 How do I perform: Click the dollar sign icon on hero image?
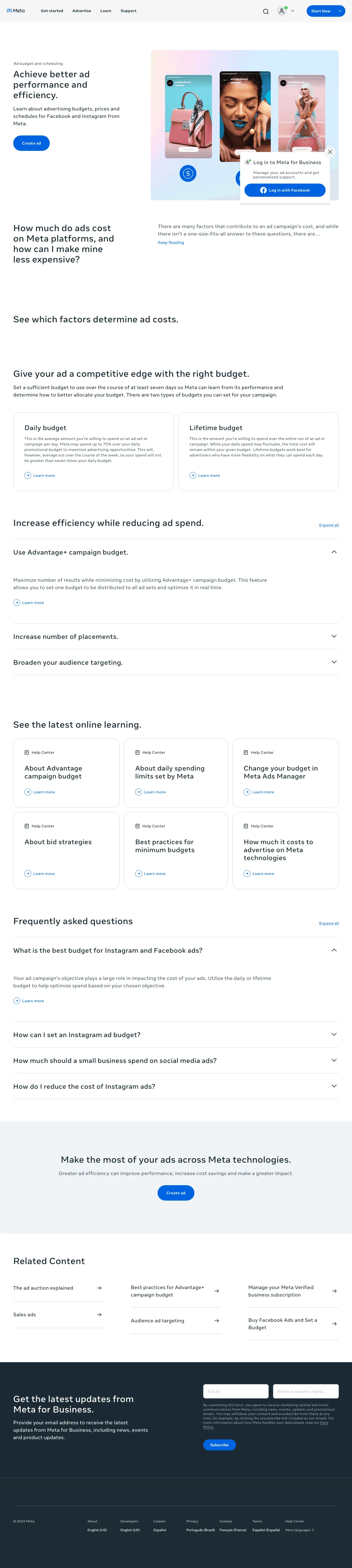188,173
